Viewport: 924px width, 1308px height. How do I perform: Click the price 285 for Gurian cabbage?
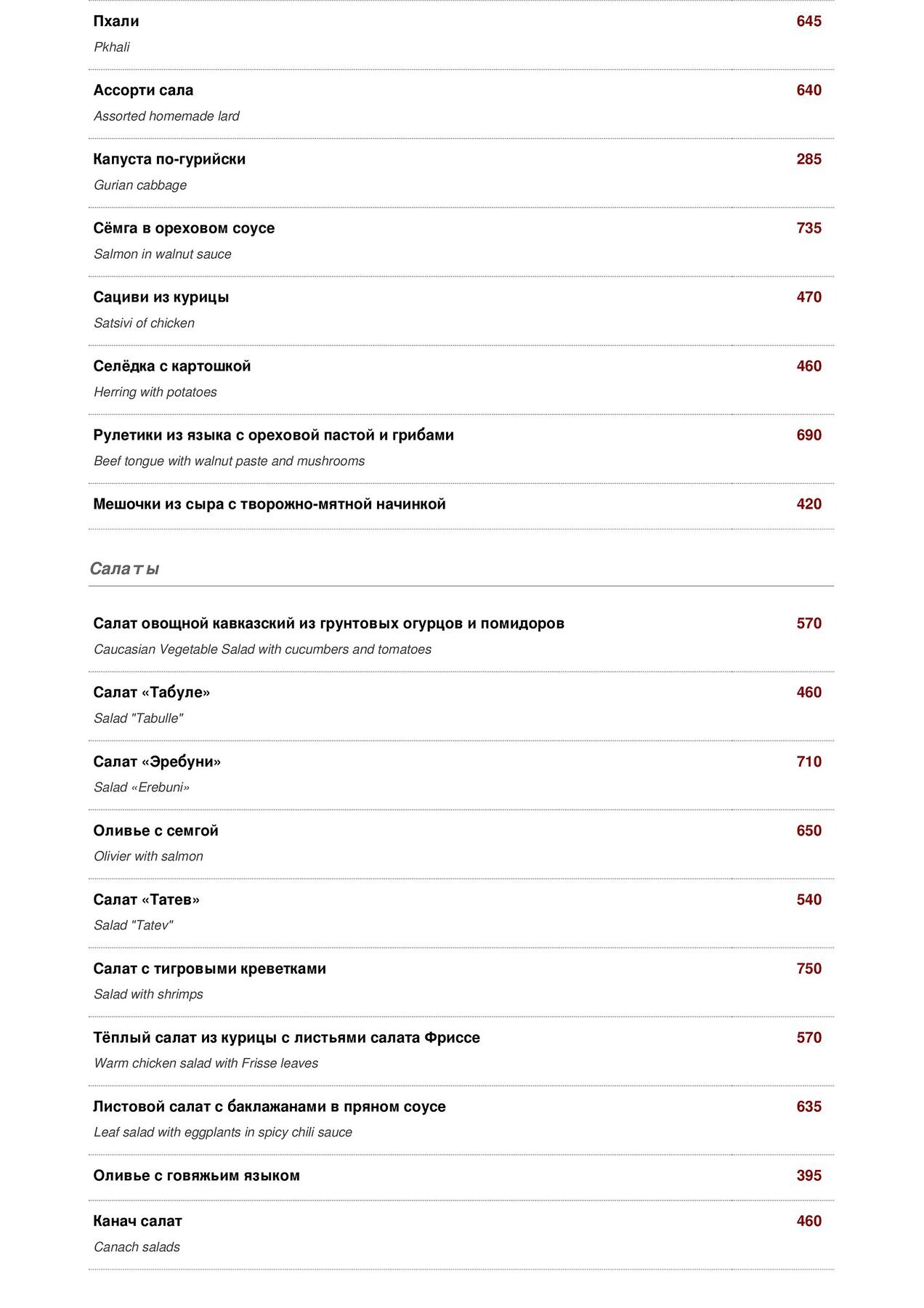[808, 160]
